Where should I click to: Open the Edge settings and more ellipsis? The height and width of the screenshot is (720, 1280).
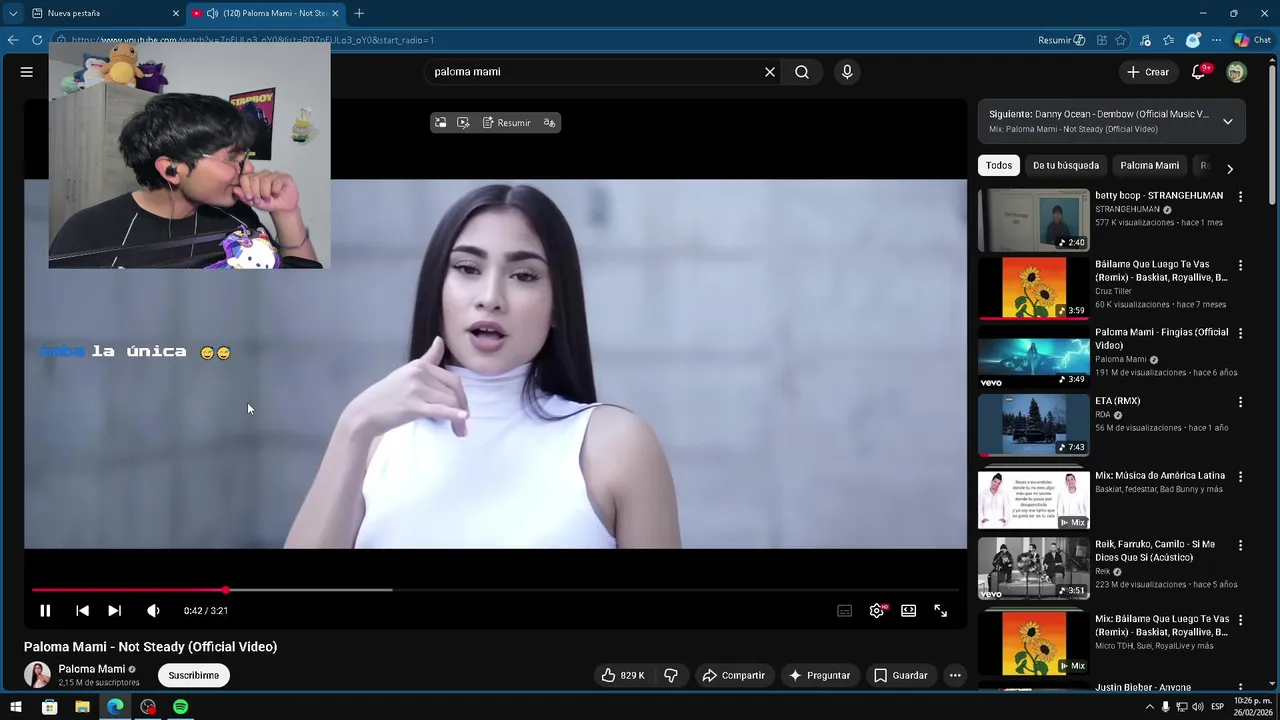coord(1216,40)
